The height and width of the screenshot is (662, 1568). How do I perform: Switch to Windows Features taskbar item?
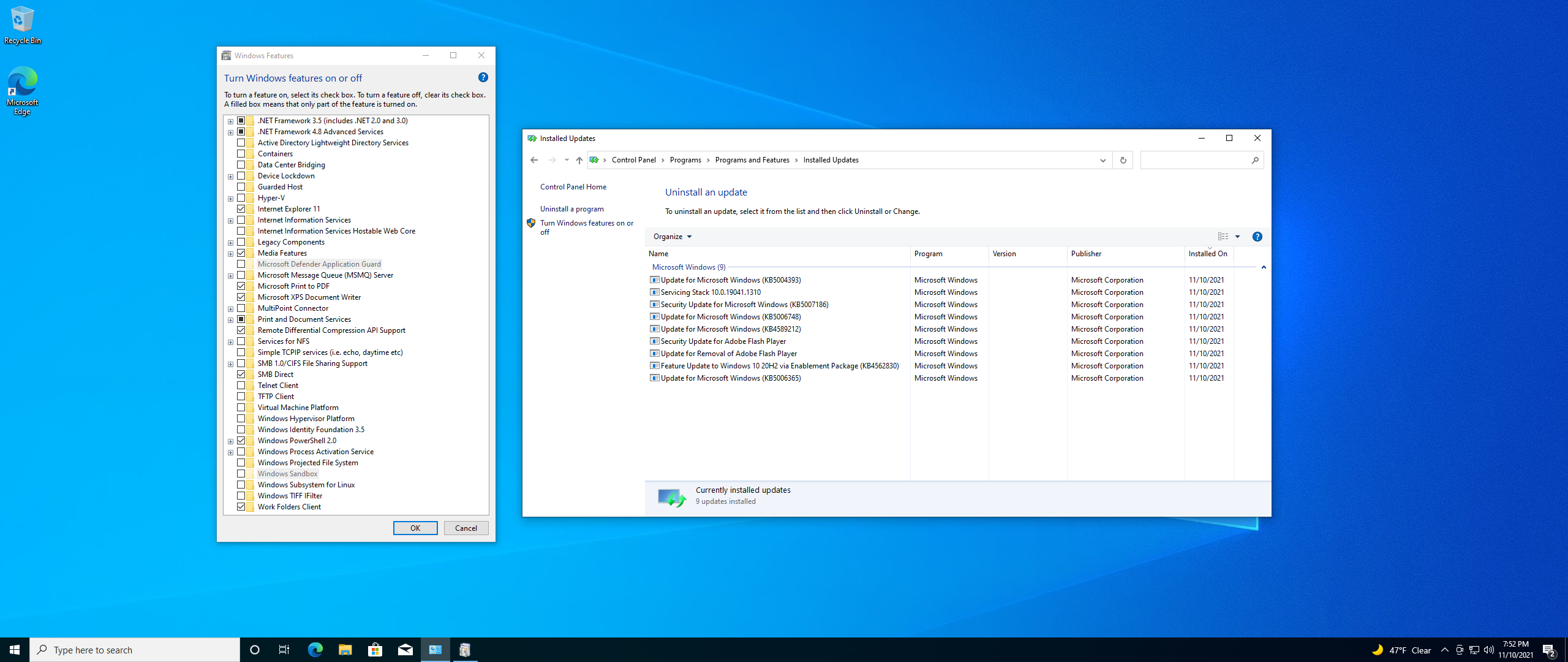click(465, 650)
